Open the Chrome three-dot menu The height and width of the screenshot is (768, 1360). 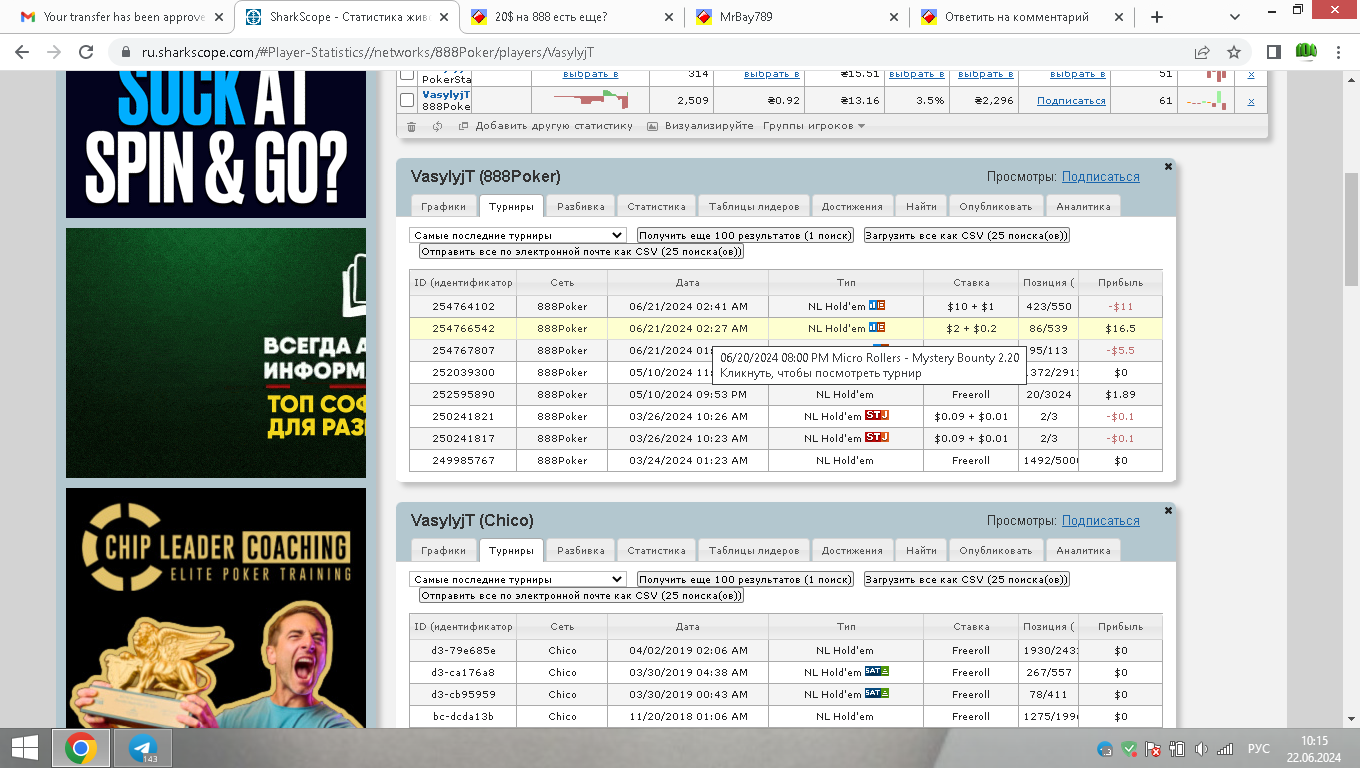(1338, 52)
